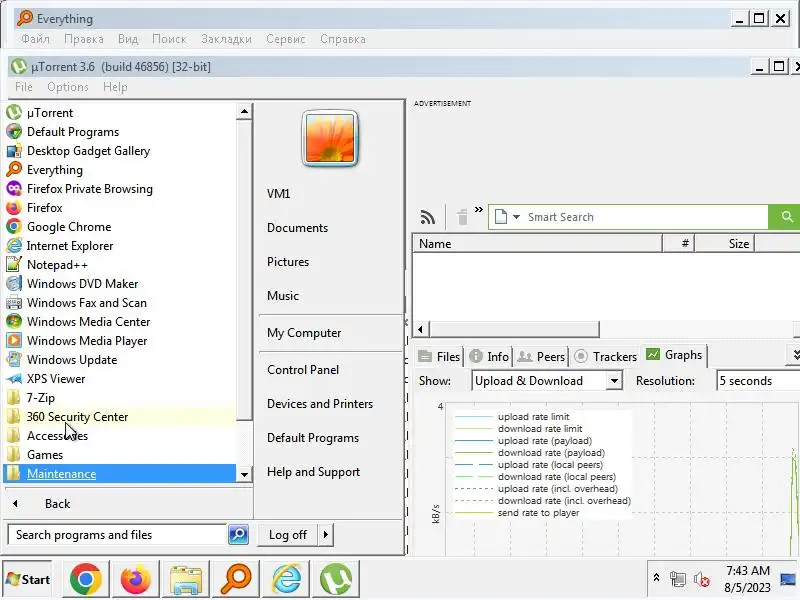Sort torrents by Name column header
This screenshot has height=600, width=800.
click(537, 243)
